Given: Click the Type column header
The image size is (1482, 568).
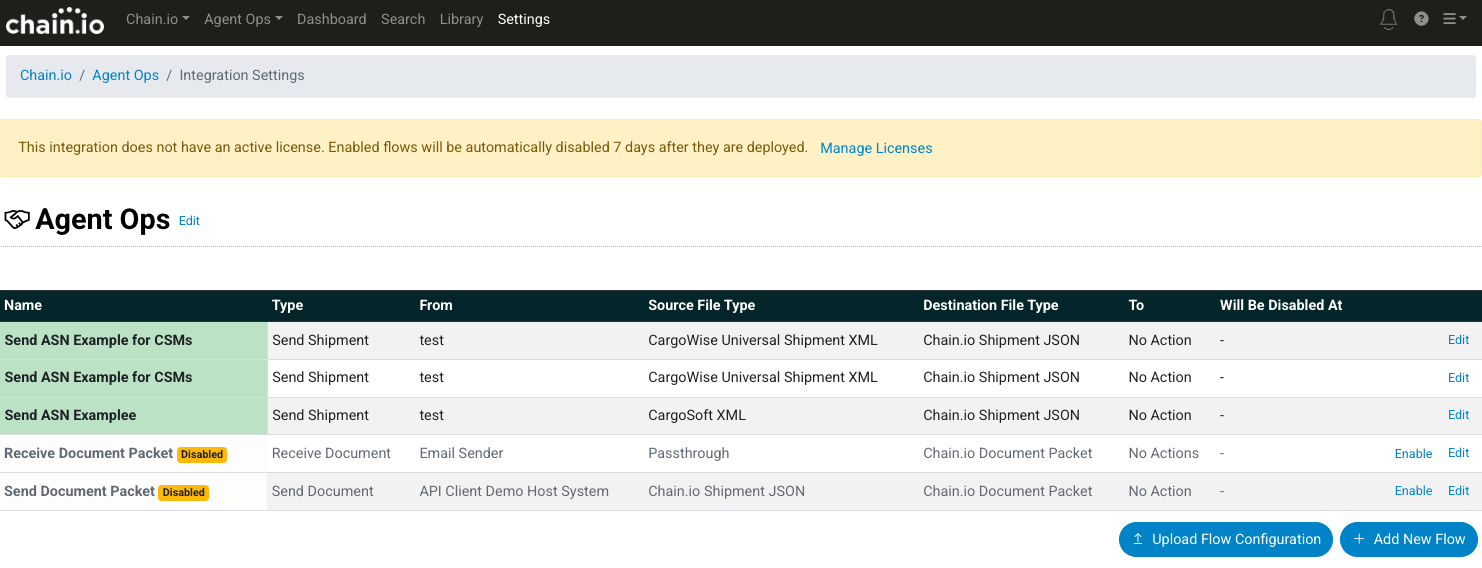Looking at the screenshot, I should [x=287, y=305].
